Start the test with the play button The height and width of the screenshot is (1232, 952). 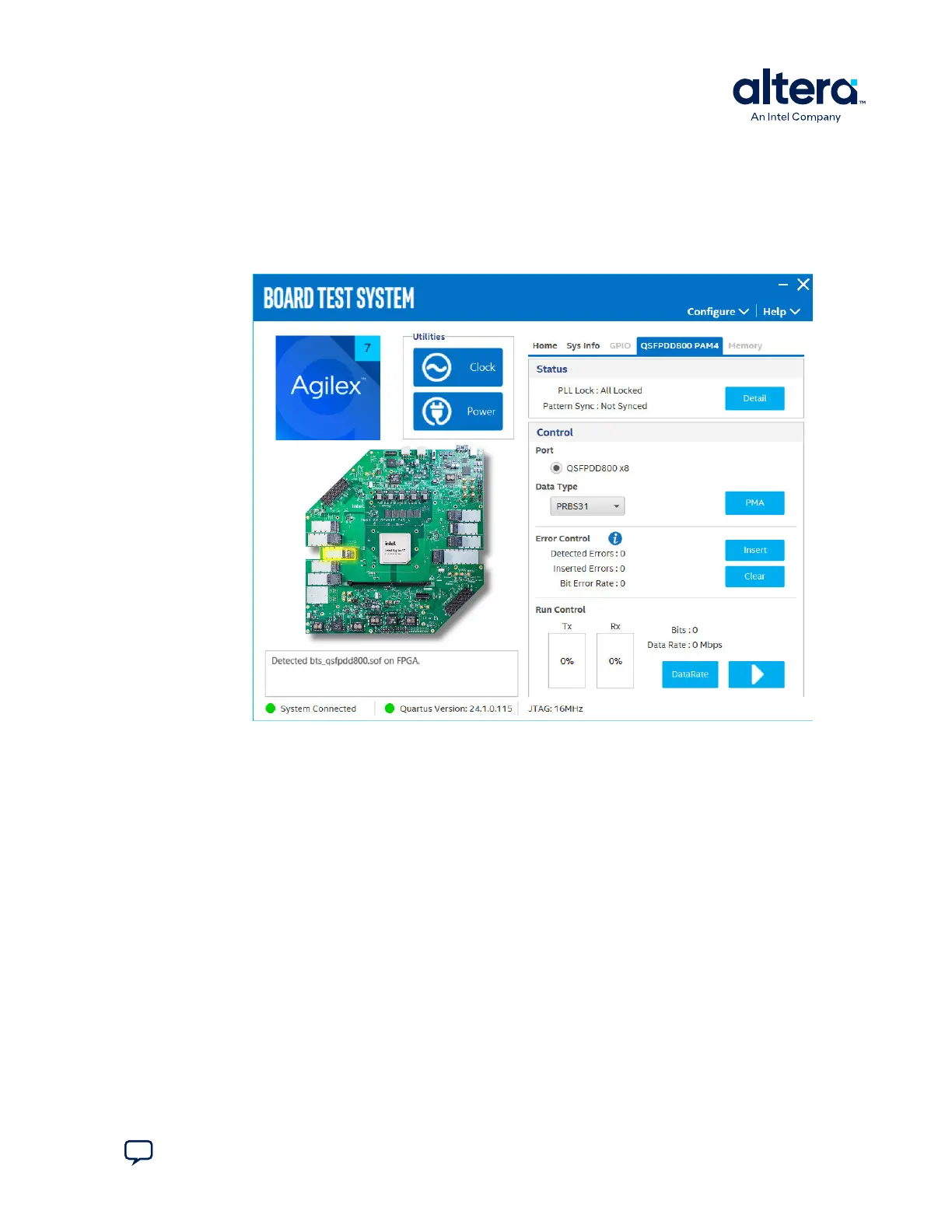(756, 674)
